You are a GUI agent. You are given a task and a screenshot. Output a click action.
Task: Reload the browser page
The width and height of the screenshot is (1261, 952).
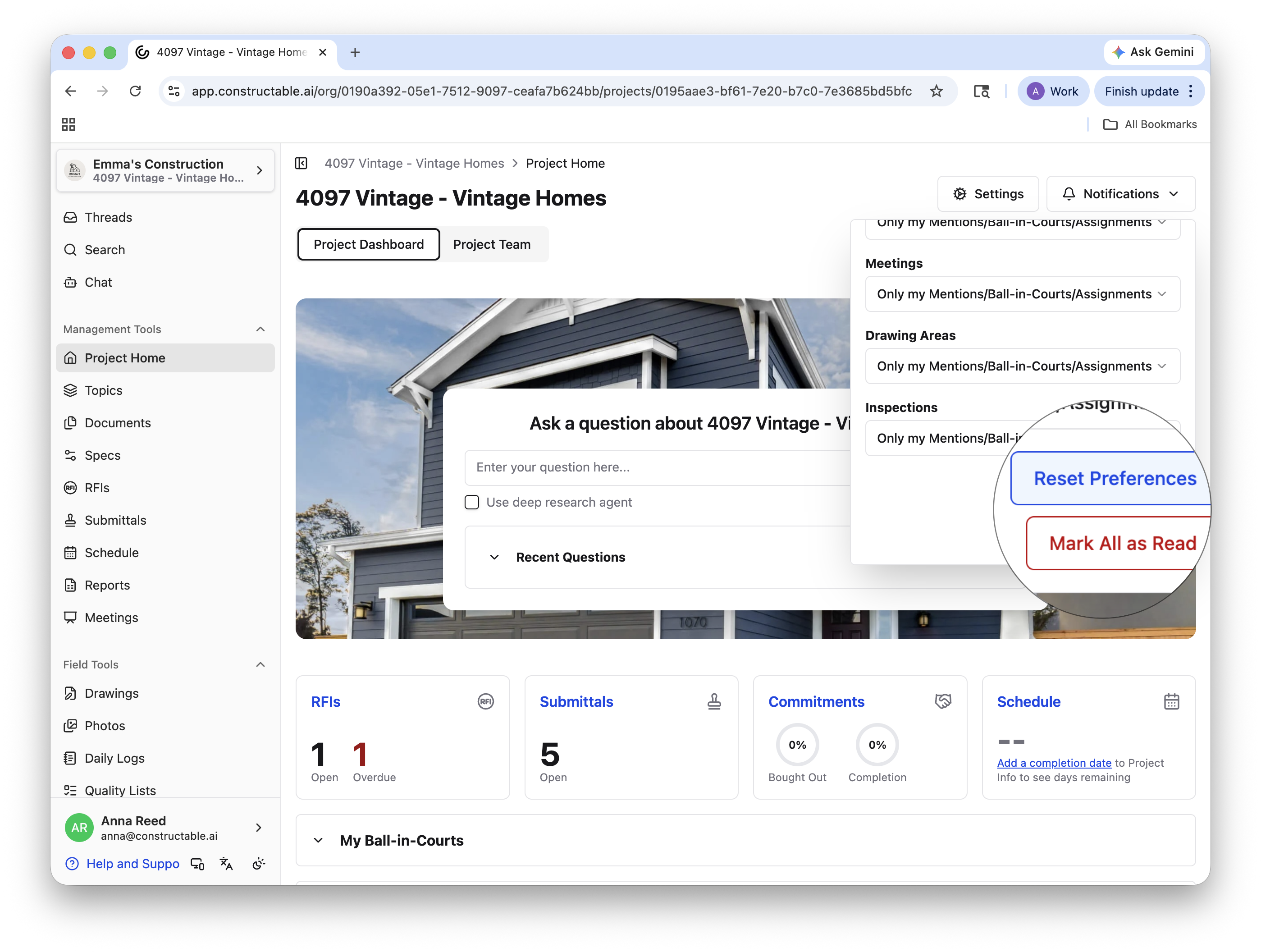point(135,91)
